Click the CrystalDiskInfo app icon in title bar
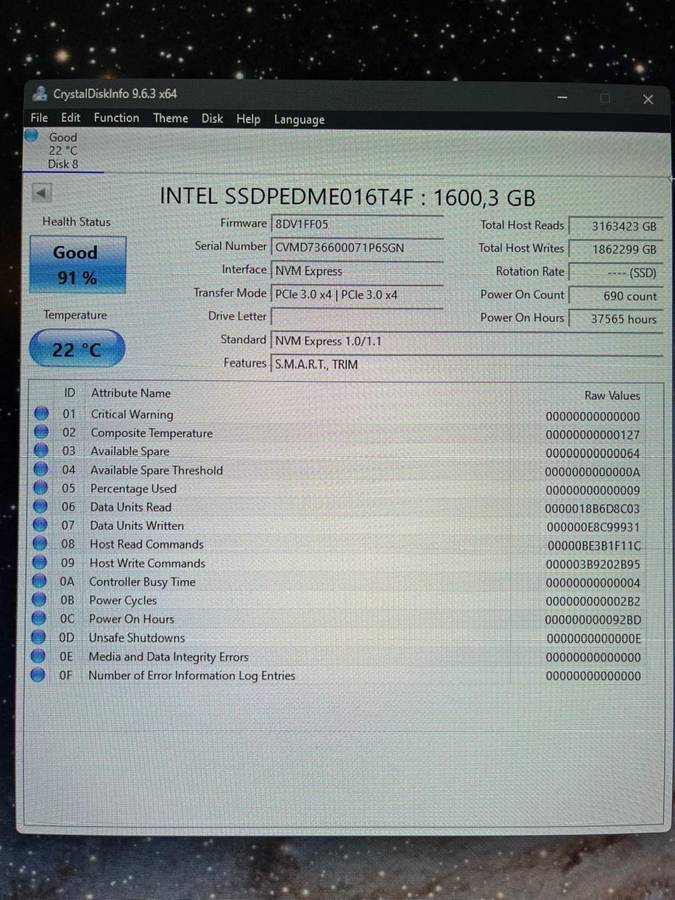 pyautogui.click(x=40, y=93)
